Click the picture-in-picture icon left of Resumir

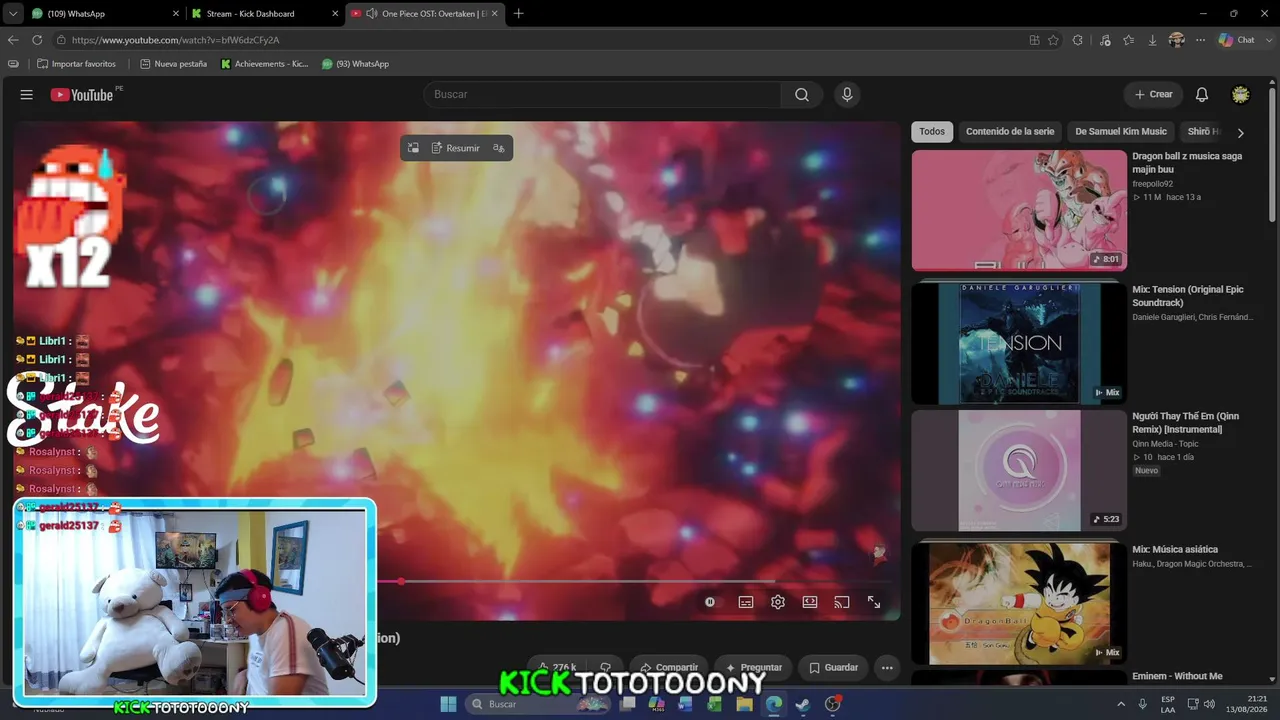pyautogui.click(x=413, y=148)
